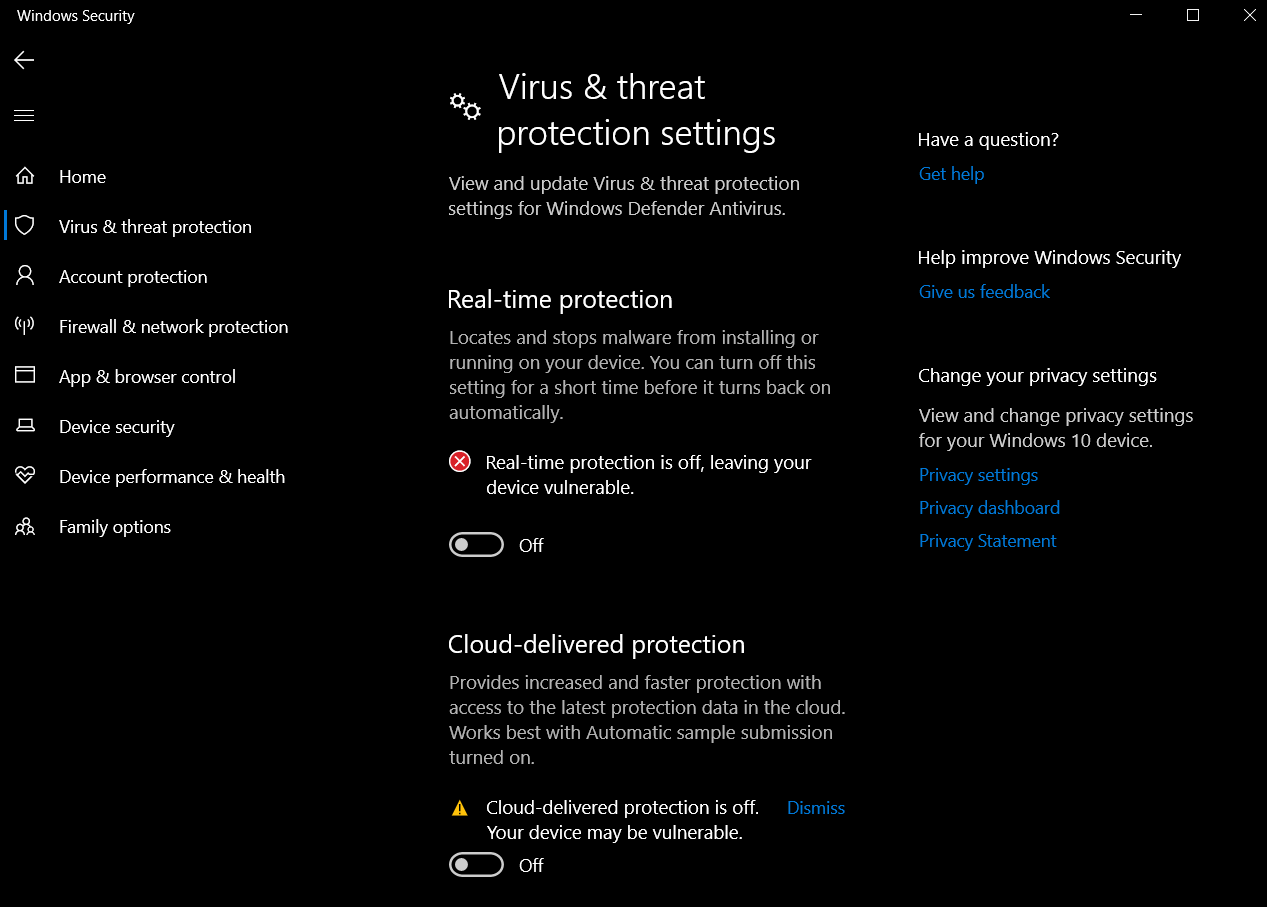Click the App & browser control window icon
This screenshot has height=907, width=1267.
[x=25, y=376]
